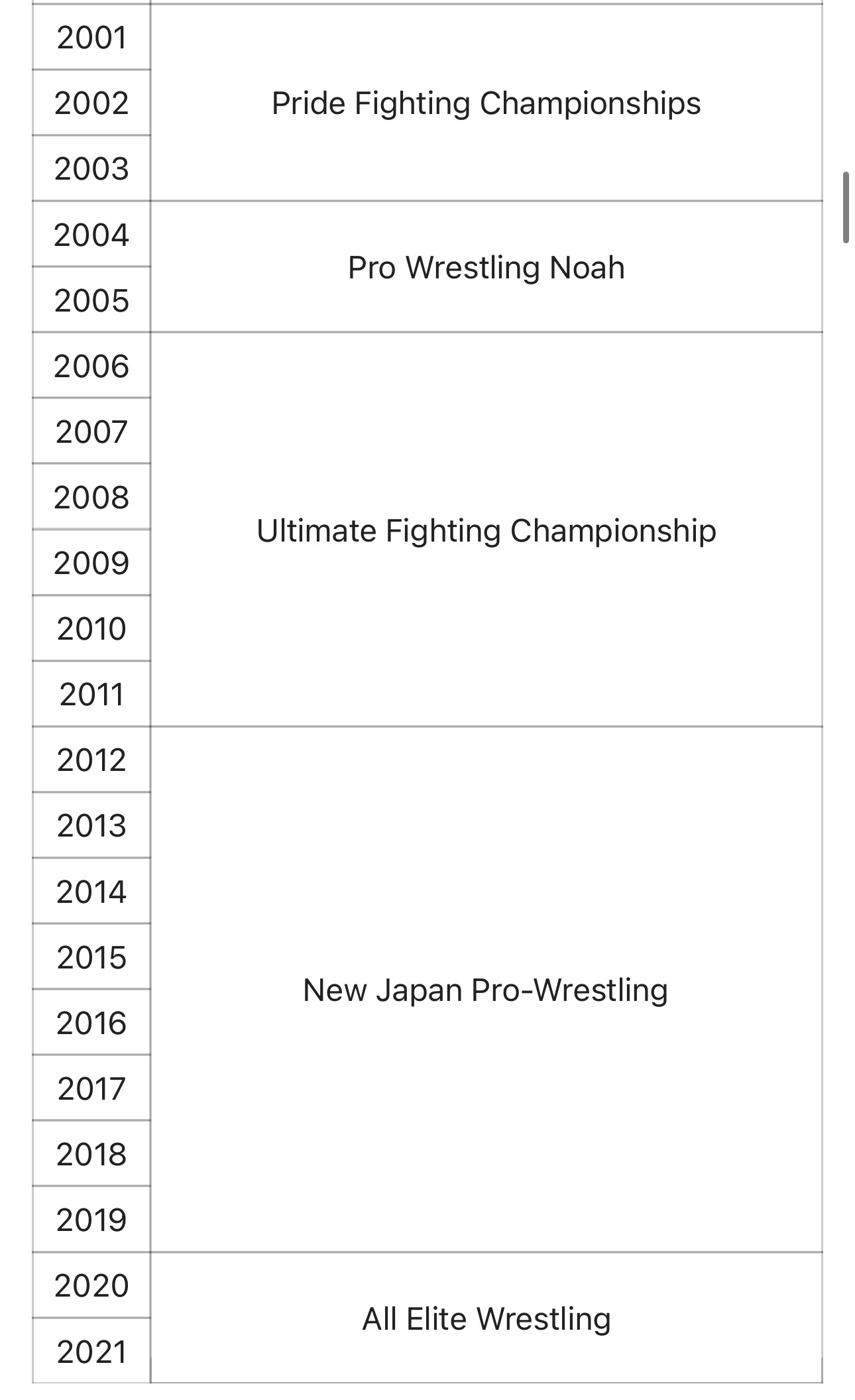Click New Japan Pro-Wrestling entry
Image resolution: width=855 pixels, height=1400 pixels.
click(486, 990)
